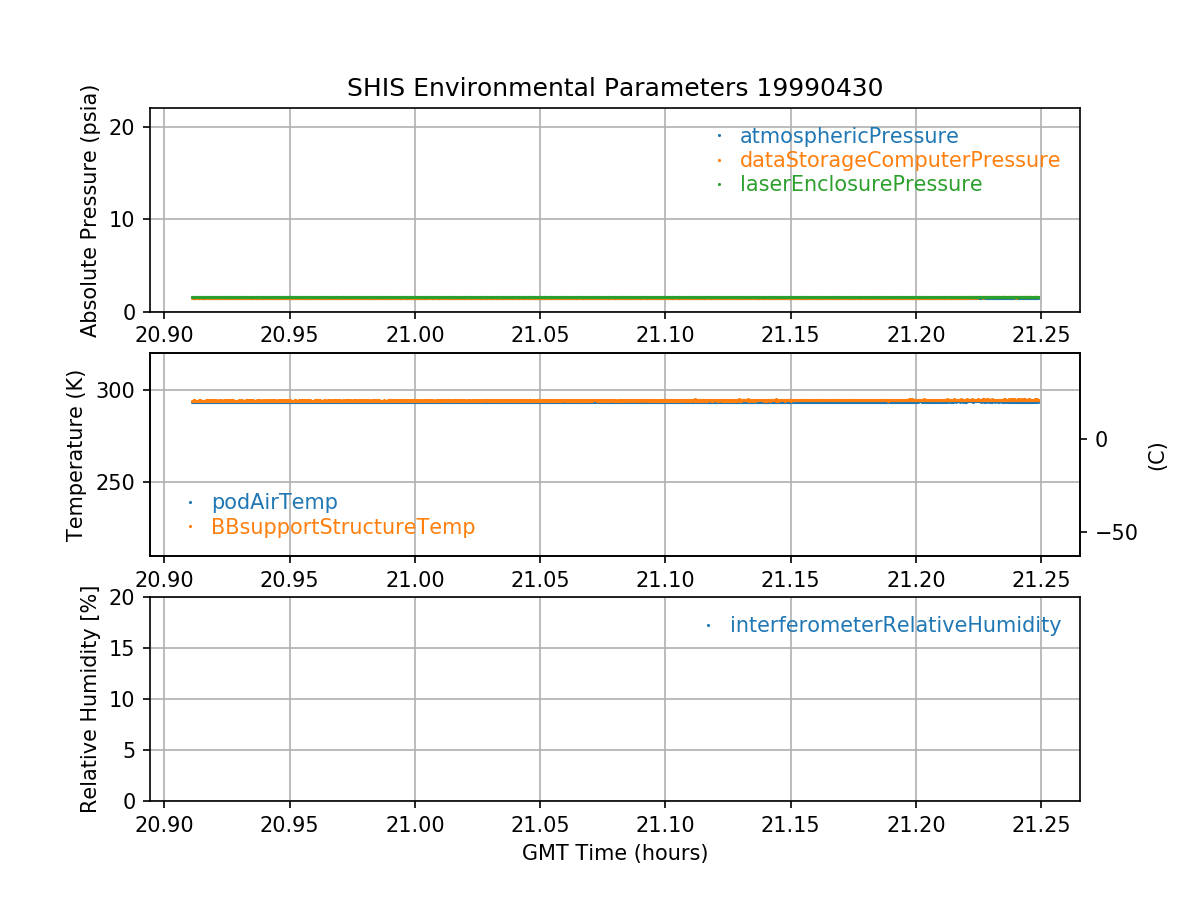The height and width of the screenshot is (900, 1200).
Task: Choose BBsupportStructureTemp legend entry
Action: click(342, 527)
